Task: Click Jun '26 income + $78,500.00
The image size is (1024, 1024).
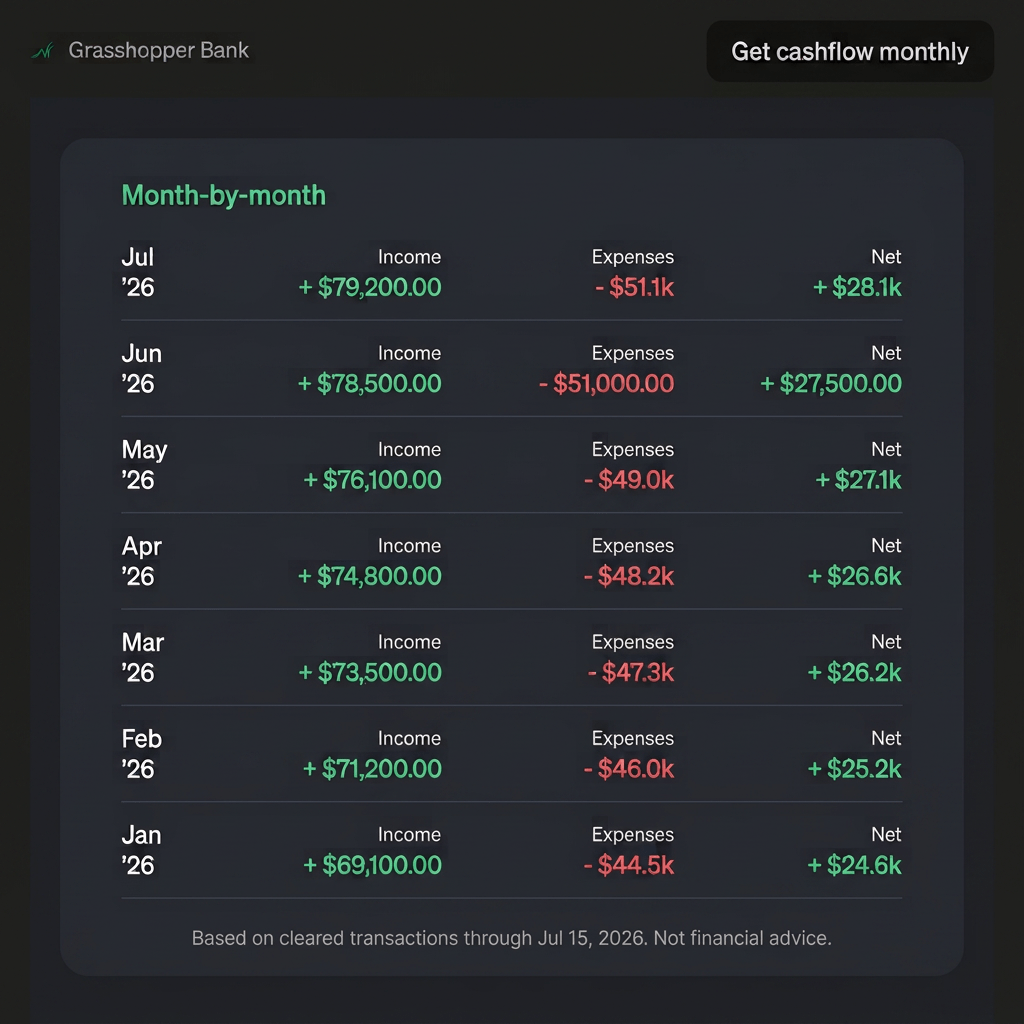Action: click(x=370, y=383)
